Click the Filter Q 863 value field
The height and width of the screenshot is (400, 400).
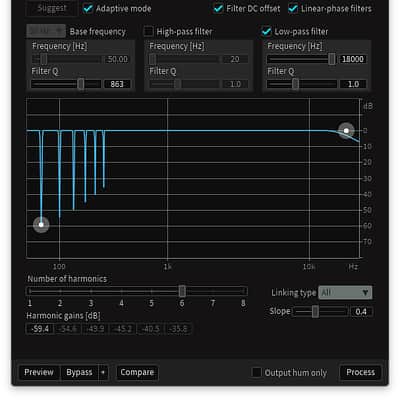(x=117, y=84)
